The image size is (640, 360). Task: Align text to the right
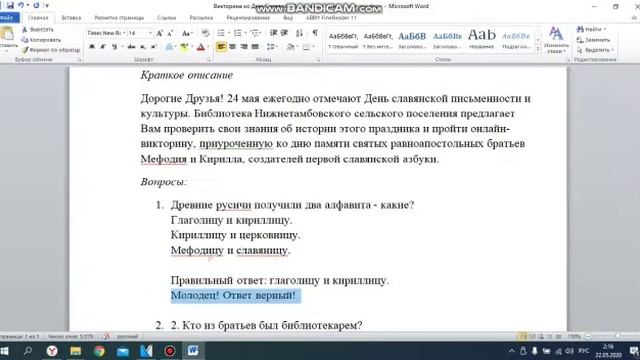[244, 47]
